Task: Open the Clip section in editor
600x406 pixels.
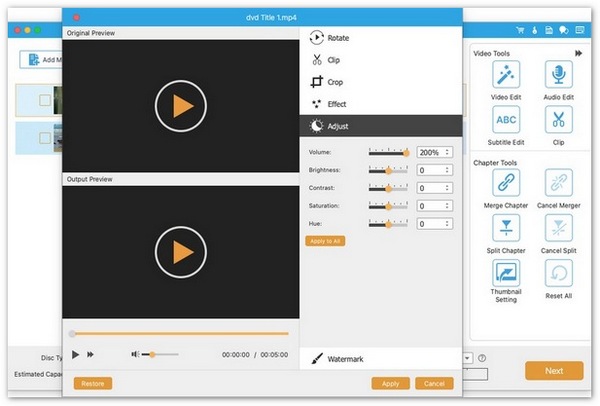Action: point(381,60)
